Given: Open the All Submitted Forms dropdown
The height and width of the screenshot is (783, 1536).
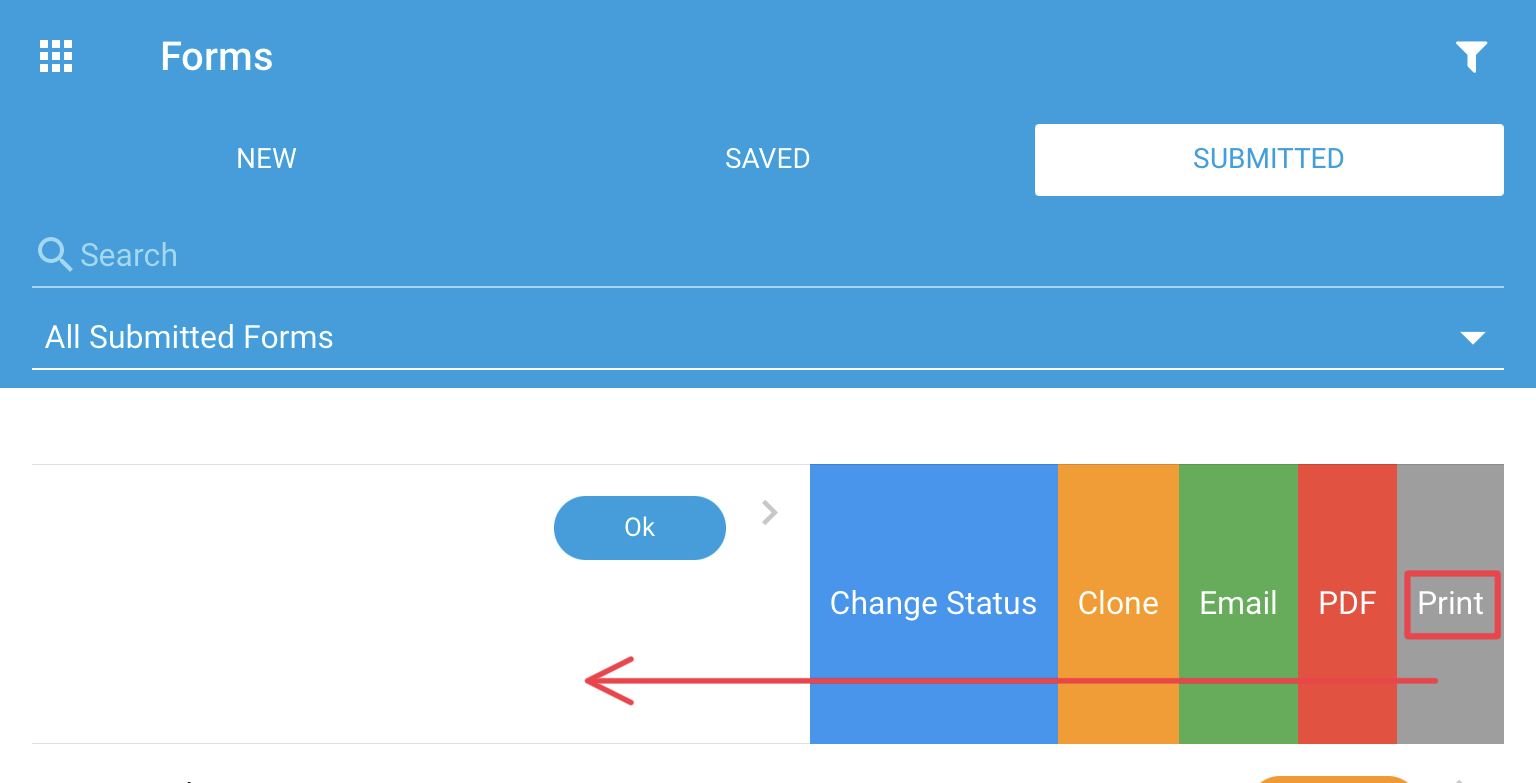Looking at the screenshot, I should (x=1473, y=338).
